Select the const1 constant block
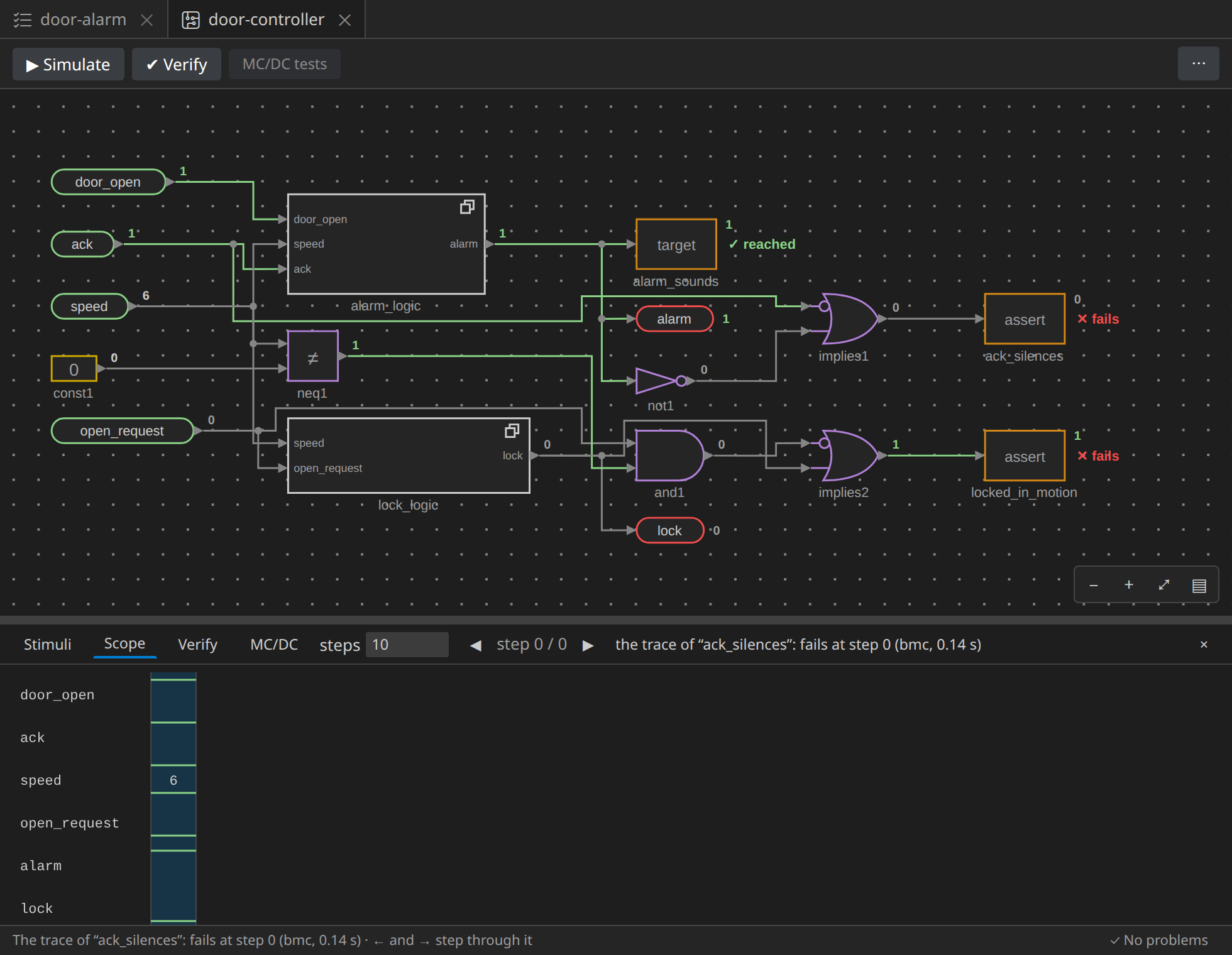1232x955 pixels. tap(74, 369)
